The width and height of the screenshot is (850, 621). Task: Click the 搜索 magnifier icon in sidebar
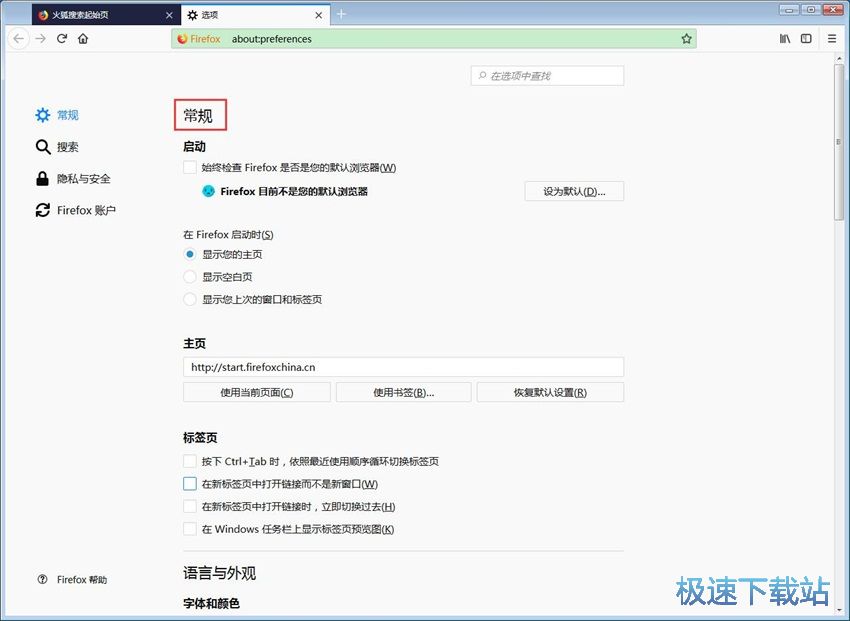43,147
